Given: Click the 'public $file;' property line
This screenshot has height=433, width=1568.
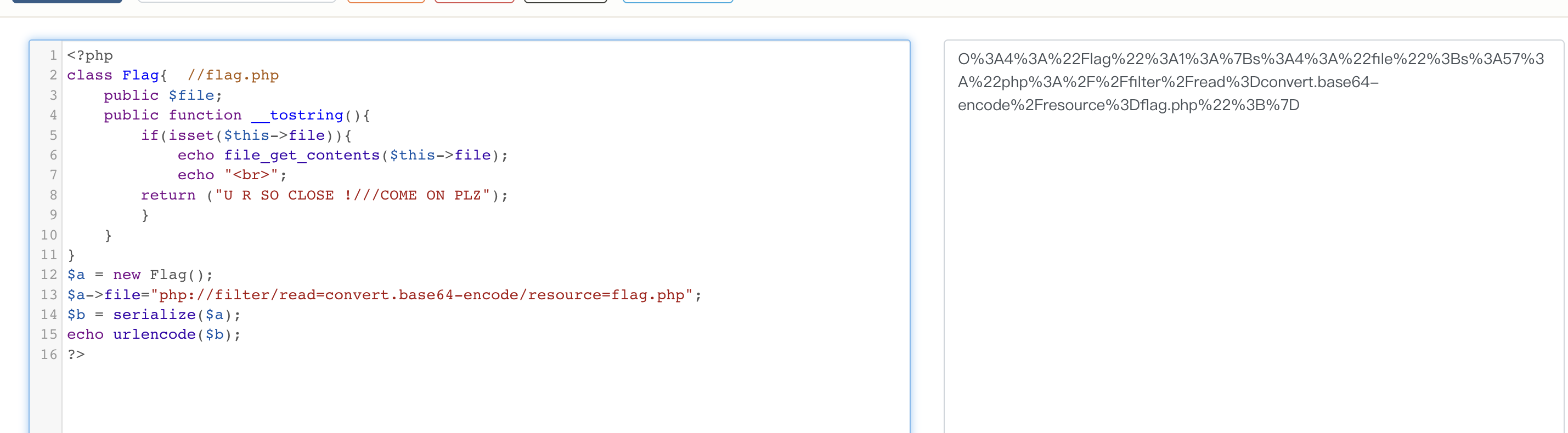Looking at the screenshot, I should [162, 95].
